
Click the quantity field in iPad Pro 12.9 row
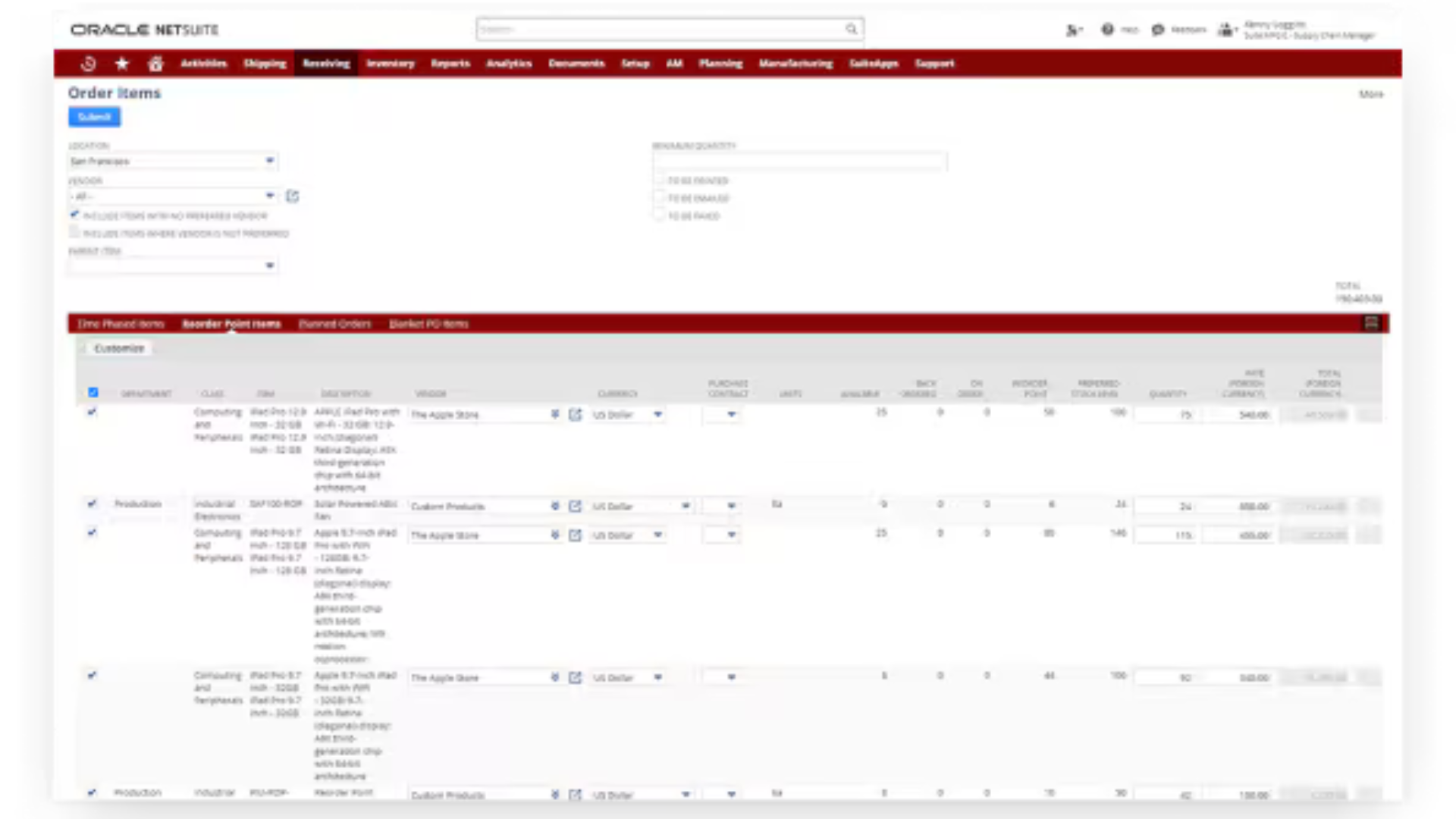[x=1166, y=415]
